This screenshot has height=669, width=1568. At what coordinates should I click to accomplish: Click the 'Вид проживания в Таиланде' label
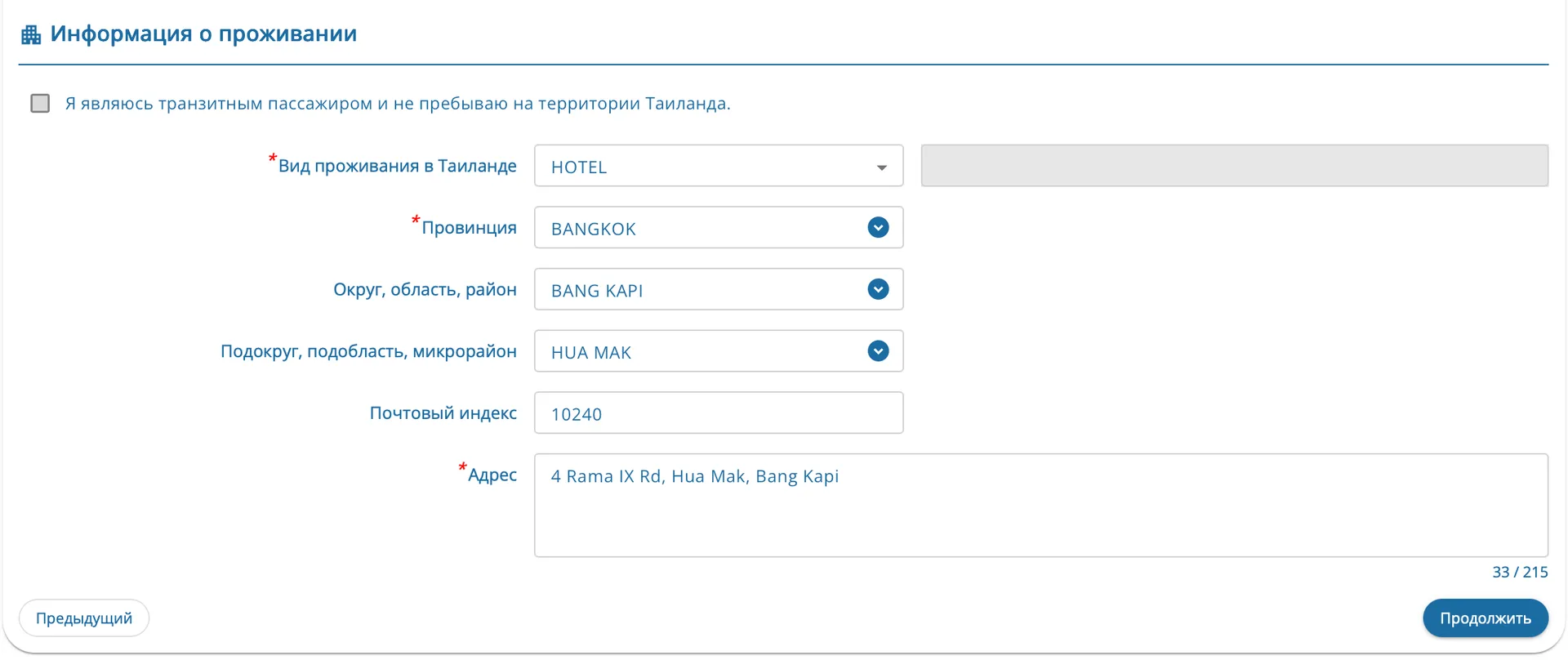[x=397, y=166]
